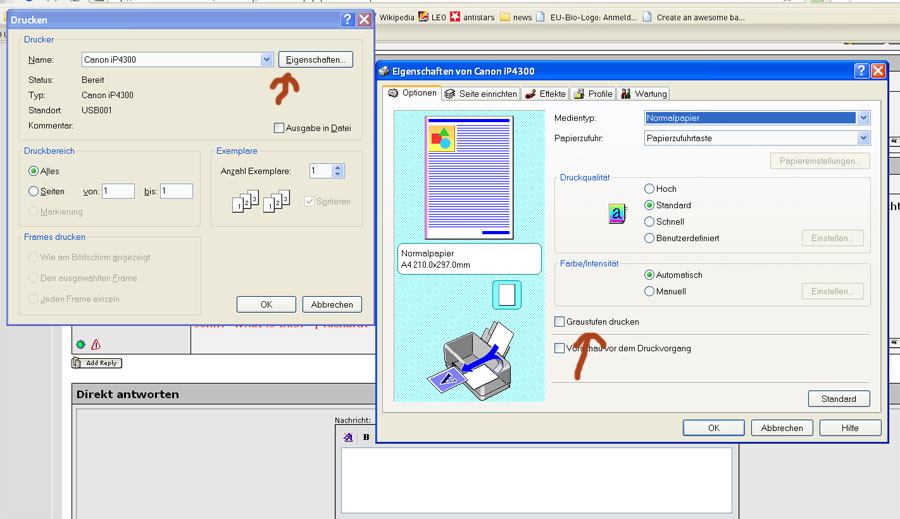This screenshot has width=900, height=519.
Task: Open the EU-Bio-Logo bookmark
Action: pyautogui.click(x=586, y=17)
